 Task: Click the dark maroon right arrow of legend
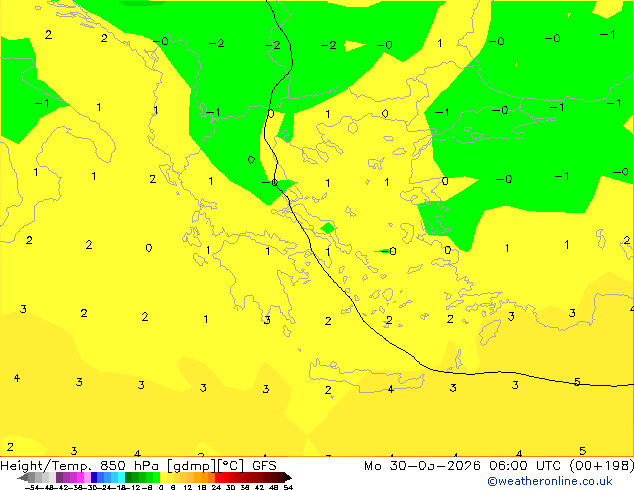[288, 477]
